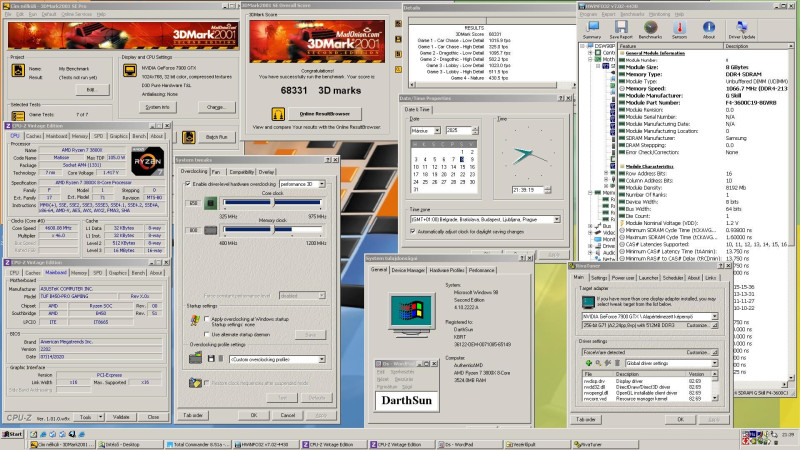The image size is (800, 450).
Task: Open the Global driver settings dropdown in RivaTuner
Action: pyautogui.click(x=714, y=363)
